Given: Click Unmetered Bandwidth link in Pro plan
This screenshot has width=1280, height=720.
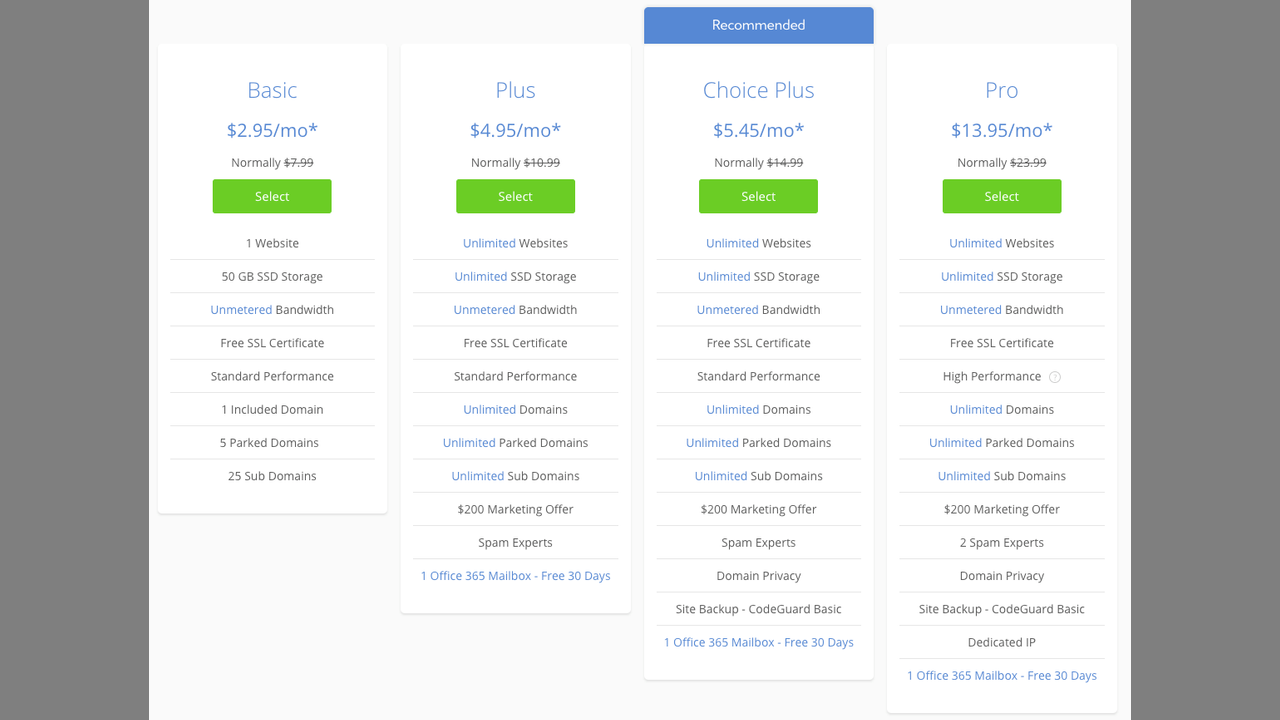Looking at the screenshot, I should [x=970, y=310].
